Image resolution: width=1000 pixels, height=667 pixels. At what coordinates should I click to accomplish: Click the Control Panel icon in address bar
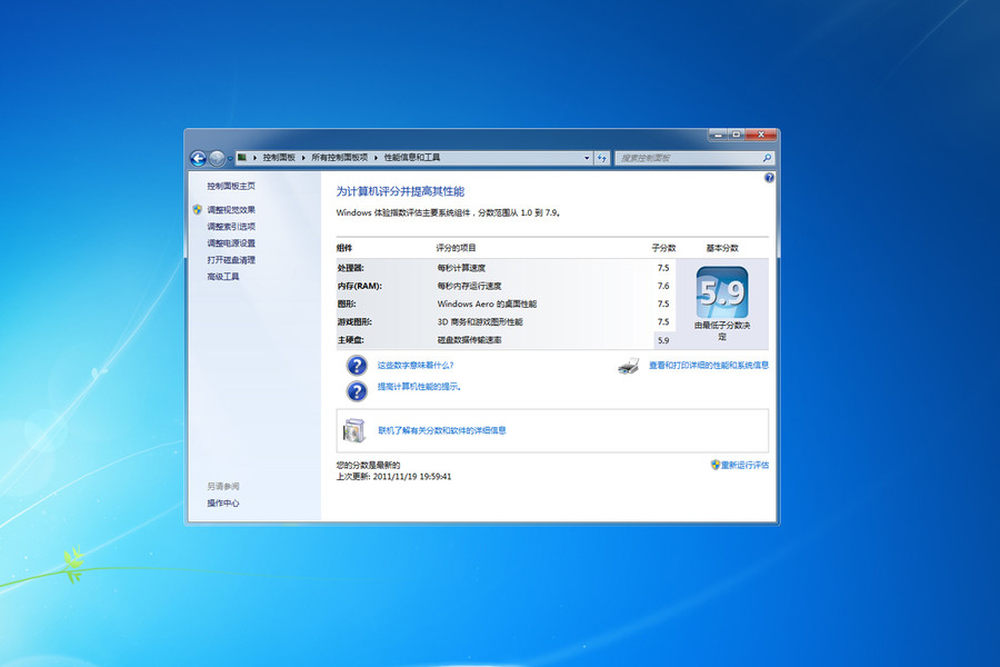[x=242, y=158]
